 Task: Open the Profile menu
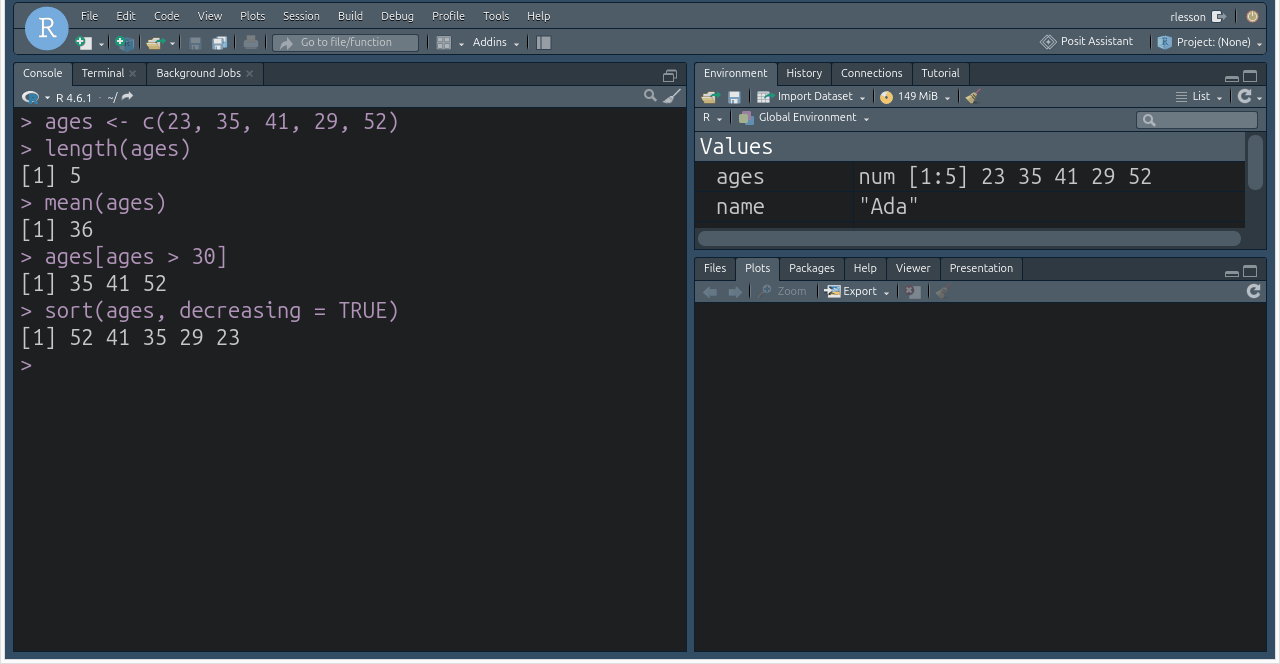tap(448, 16)
